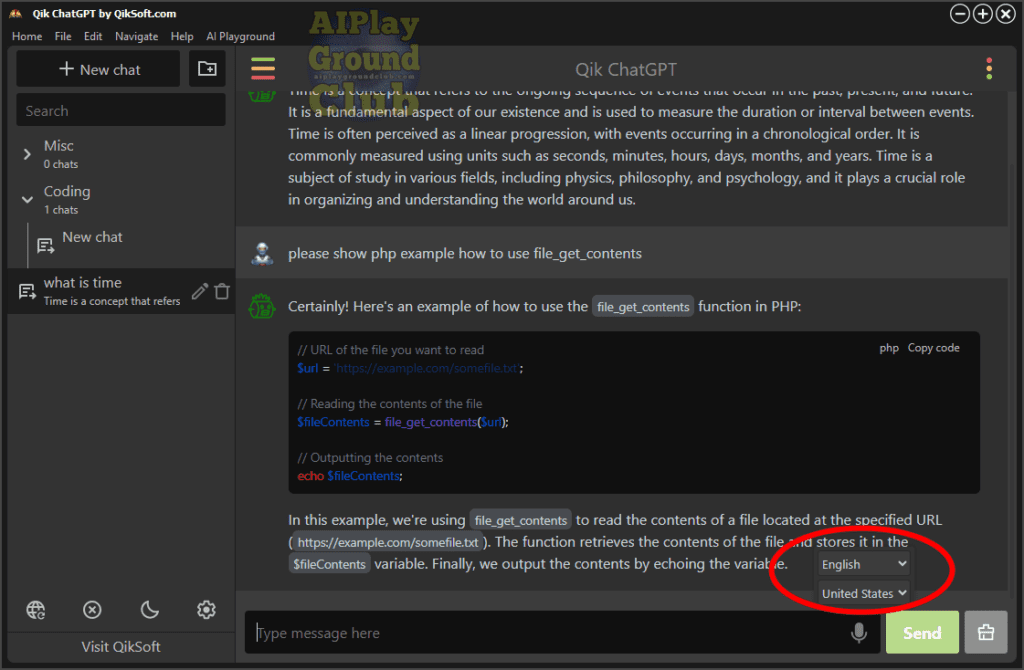
Task: Start a new chat with New chat button
Action: point(98,69)
